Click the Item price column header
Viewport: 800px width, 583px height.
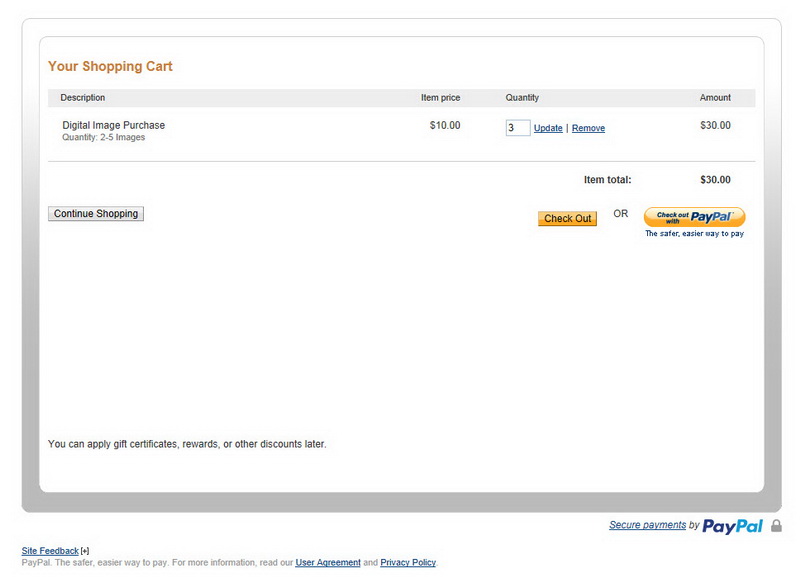pos(440,97)
